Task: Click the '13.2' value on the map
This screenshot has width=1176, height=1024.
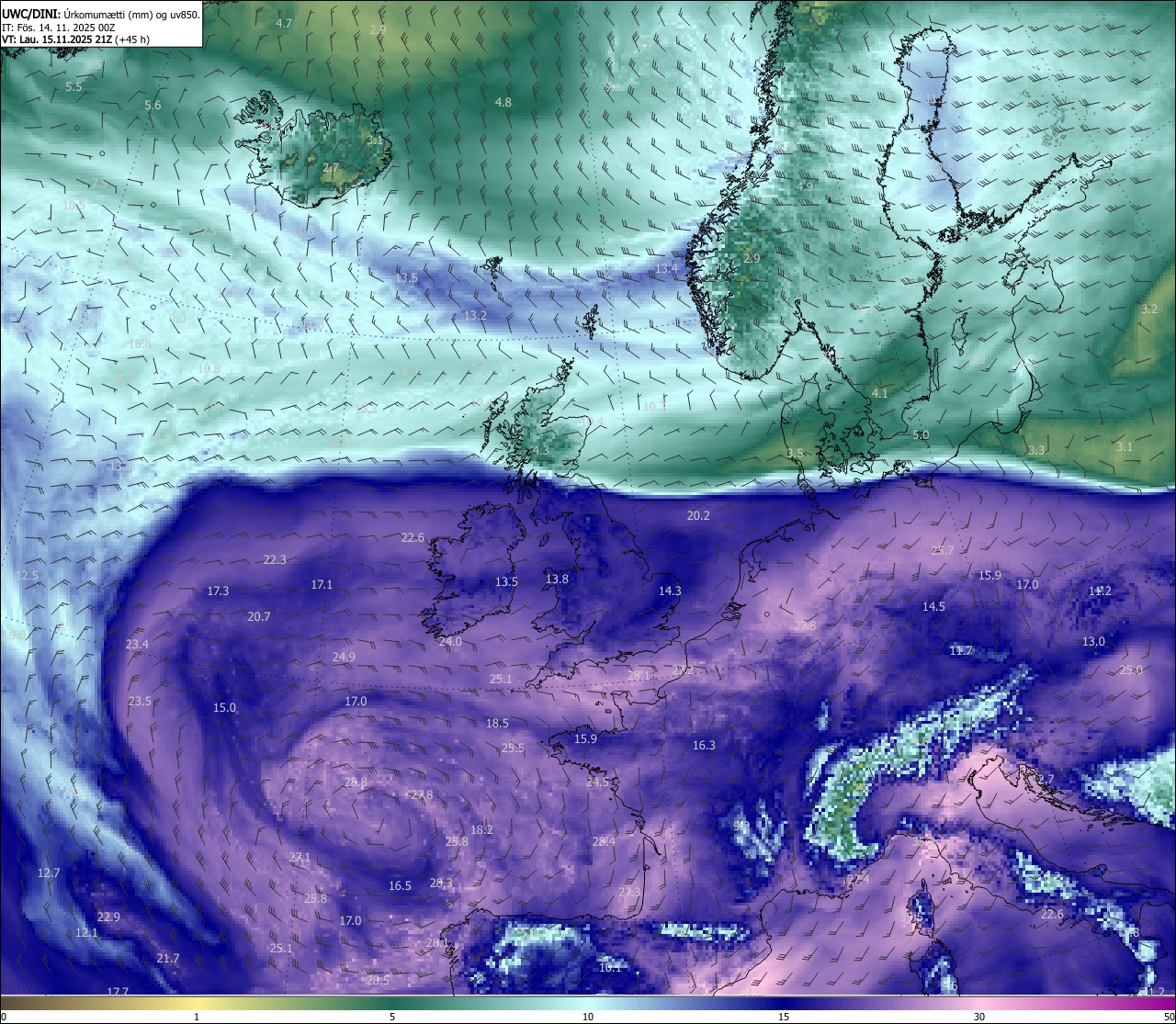Action: [475, 315]
